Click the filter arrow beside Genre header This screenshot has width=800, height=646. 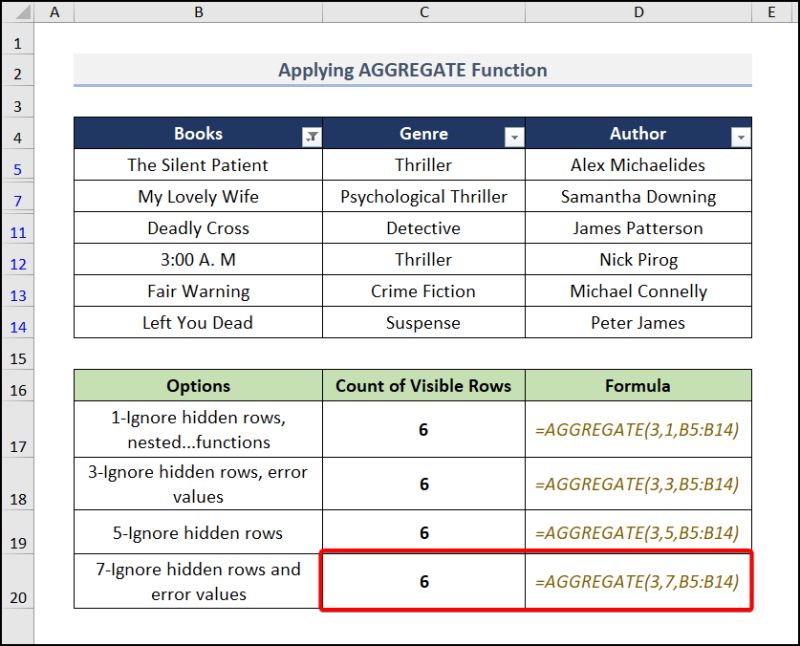(x=514, y=134)
